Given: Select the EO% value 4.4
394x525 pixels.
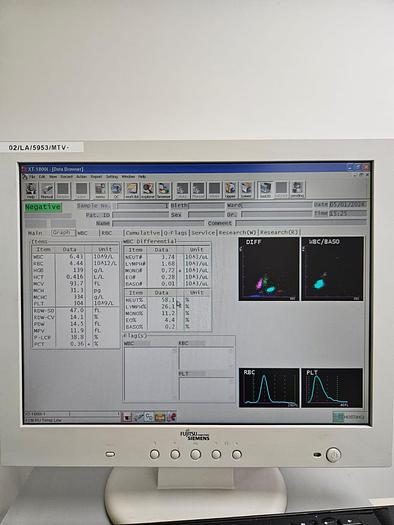Looking at the screenshot, I should click(170, 320).
